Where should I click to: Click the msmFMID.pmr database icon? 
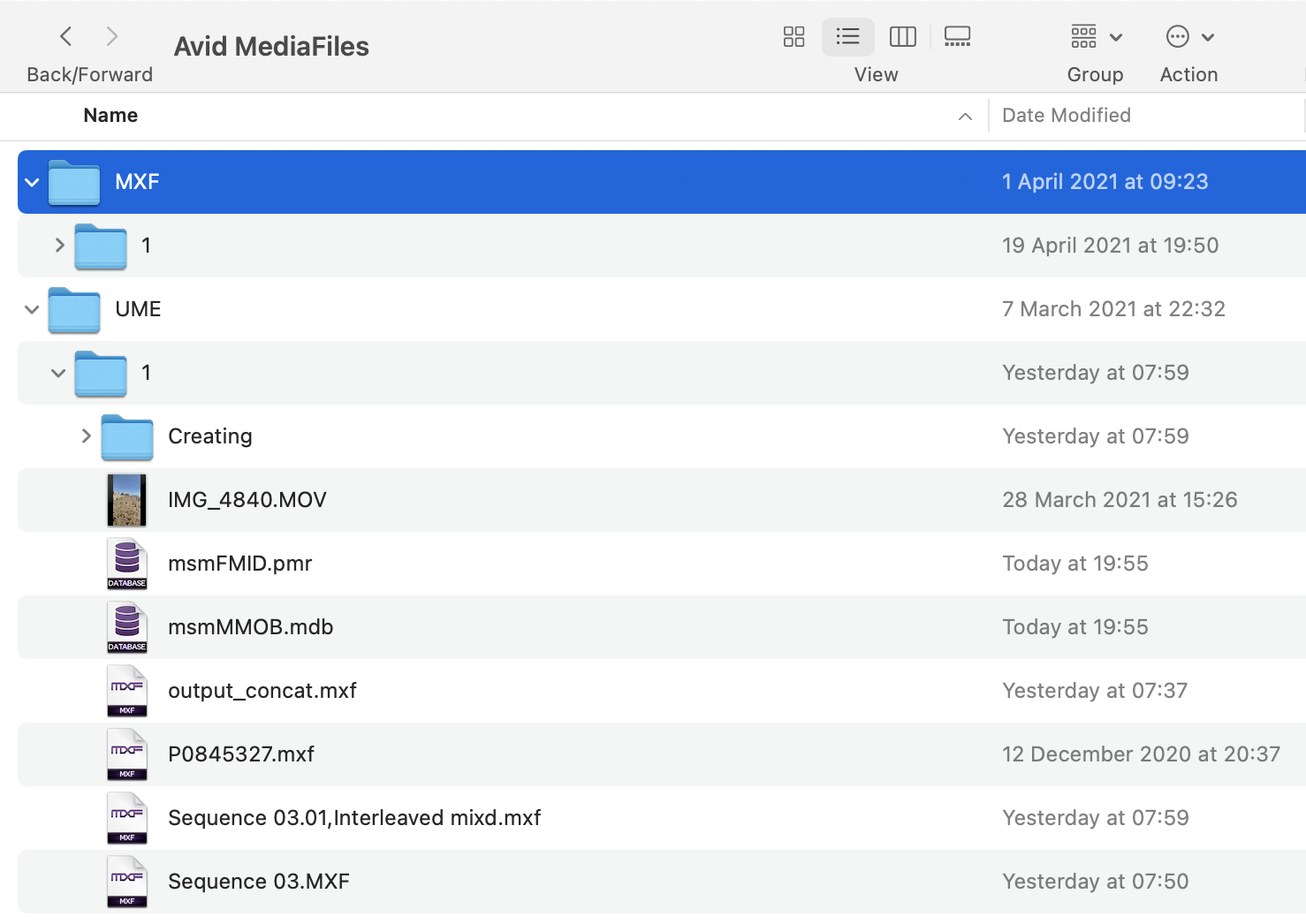point(127,564)
